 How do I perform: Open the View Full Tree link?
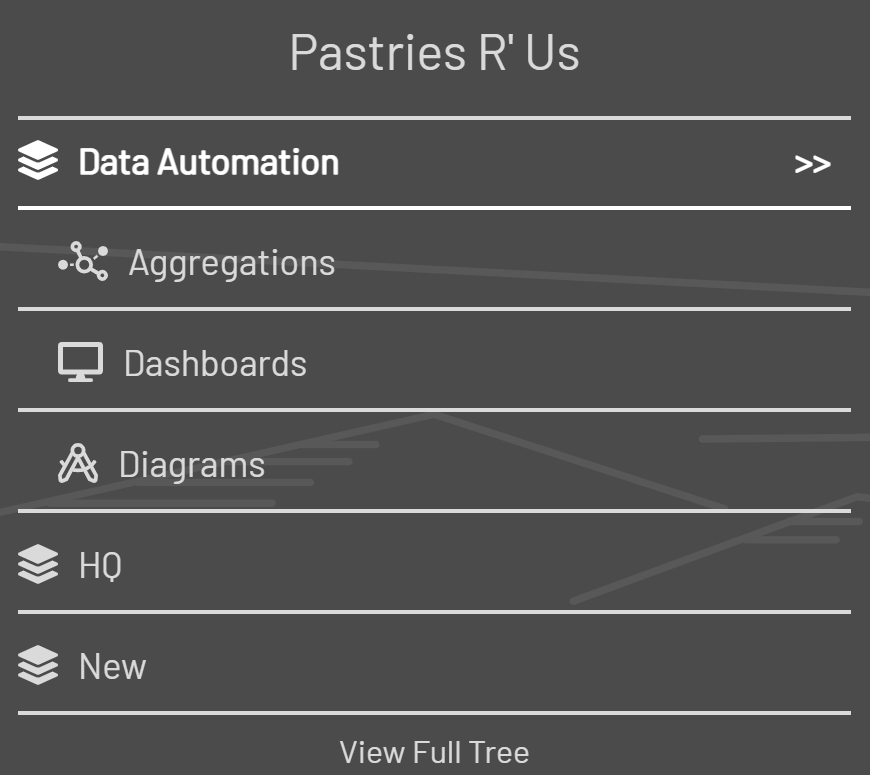[x=434, y=752]
